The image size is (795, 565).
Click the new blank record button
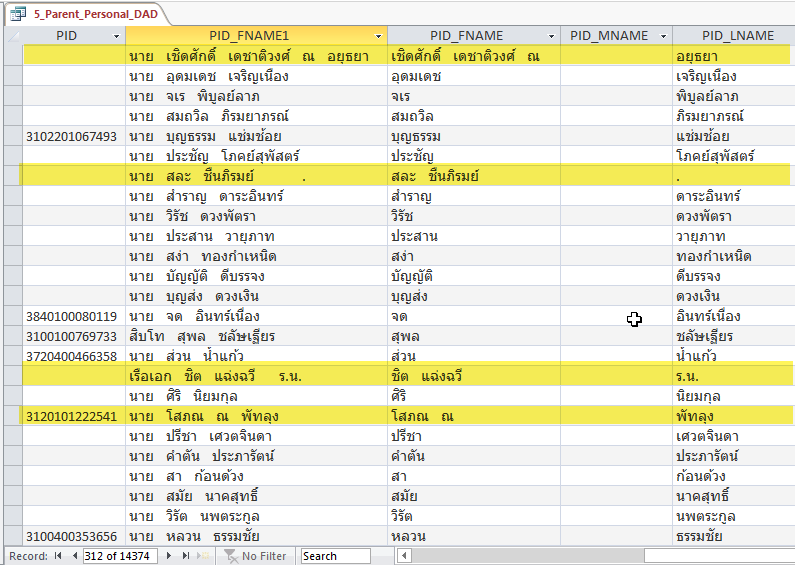coord(203,556)
